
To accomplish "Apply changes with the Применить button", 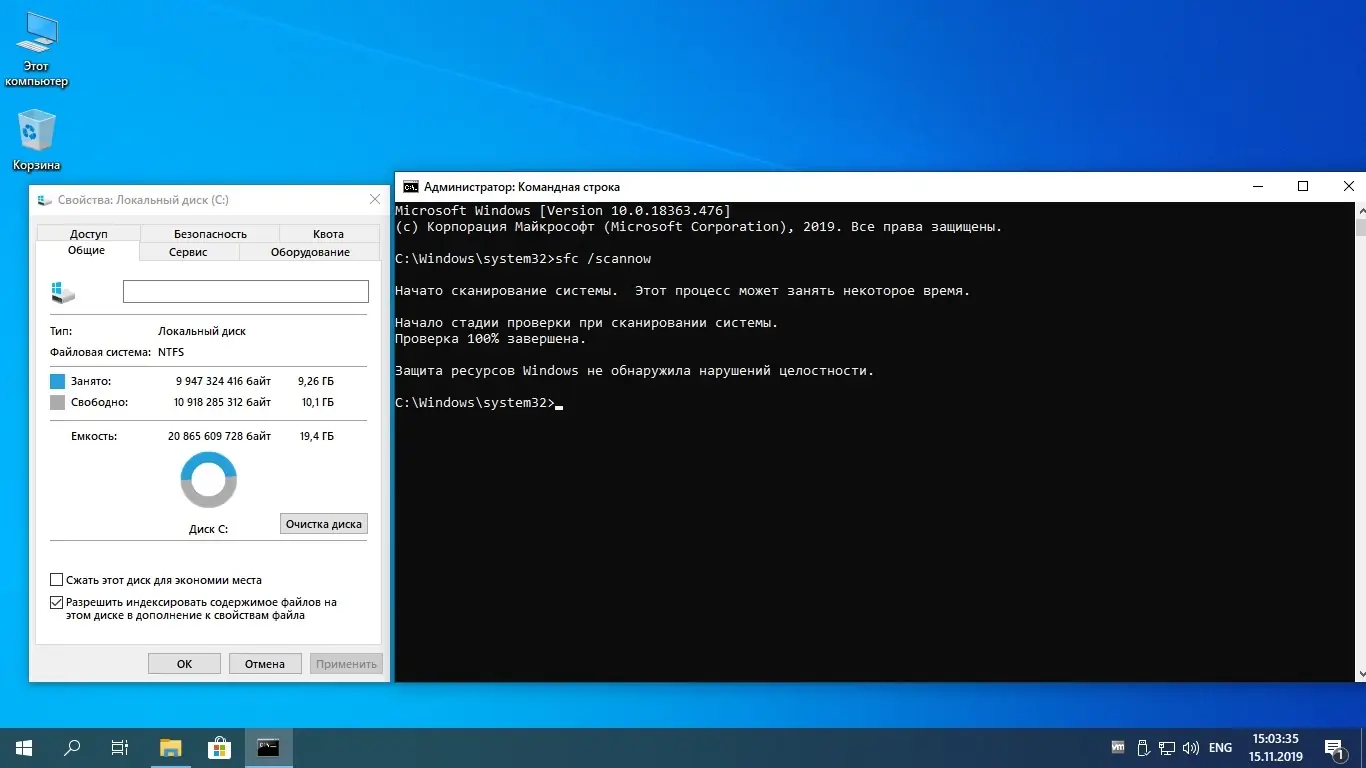I will [346, 663].
